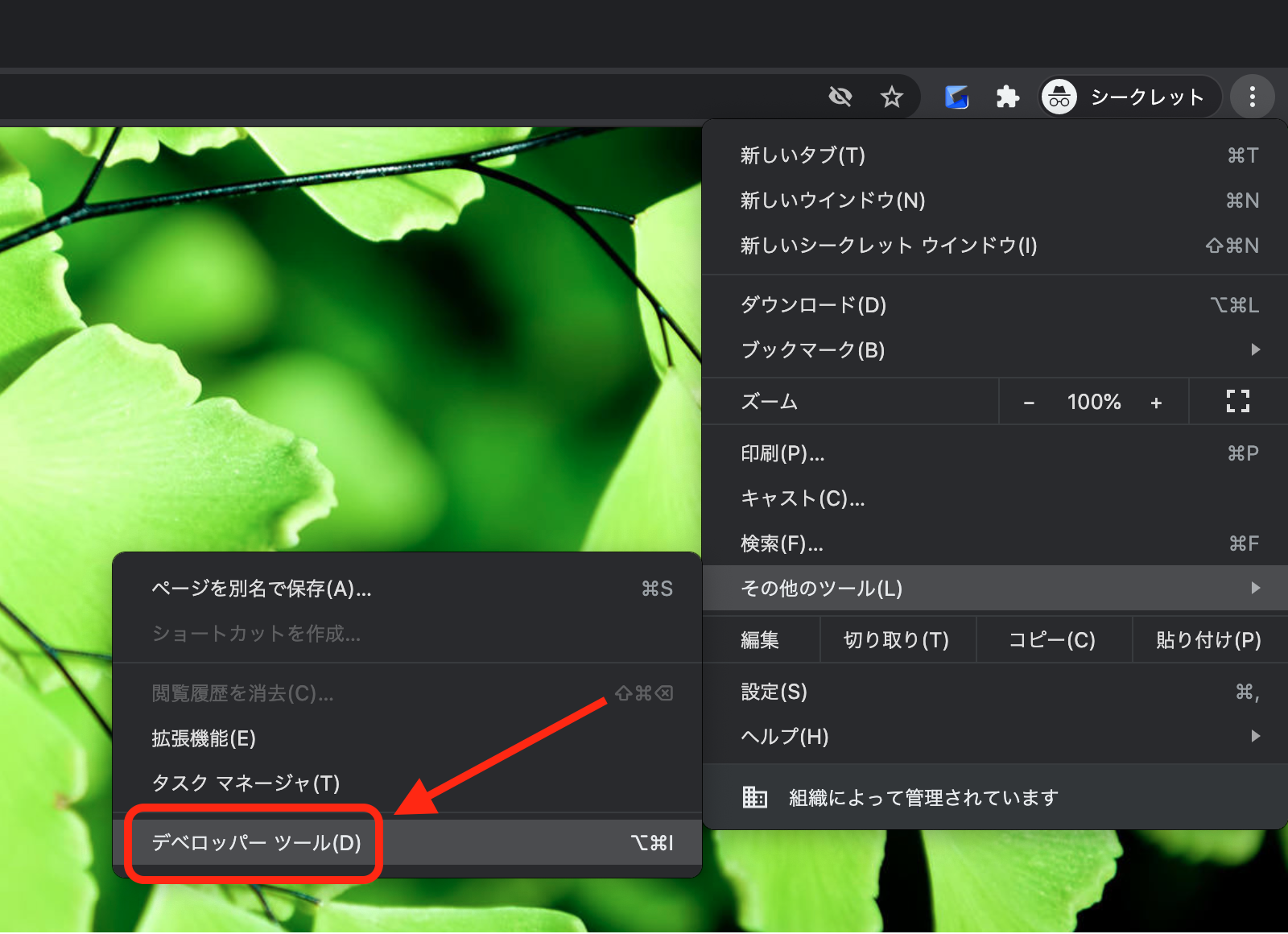Close the three-dot Chrome menu button

1252,97
